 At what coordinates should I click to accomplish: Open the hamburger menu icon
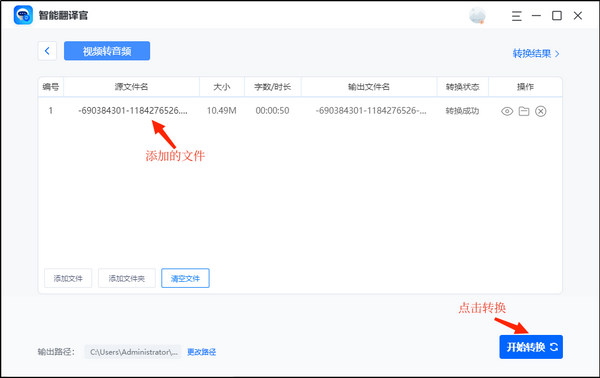(517, 16)
